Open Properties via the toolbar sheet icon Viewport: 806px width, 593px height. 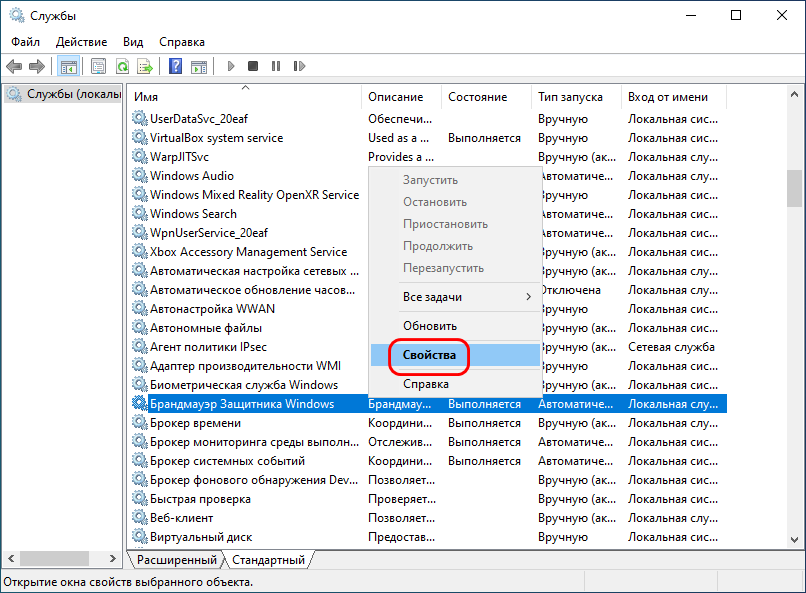click(x=98, y=66)
